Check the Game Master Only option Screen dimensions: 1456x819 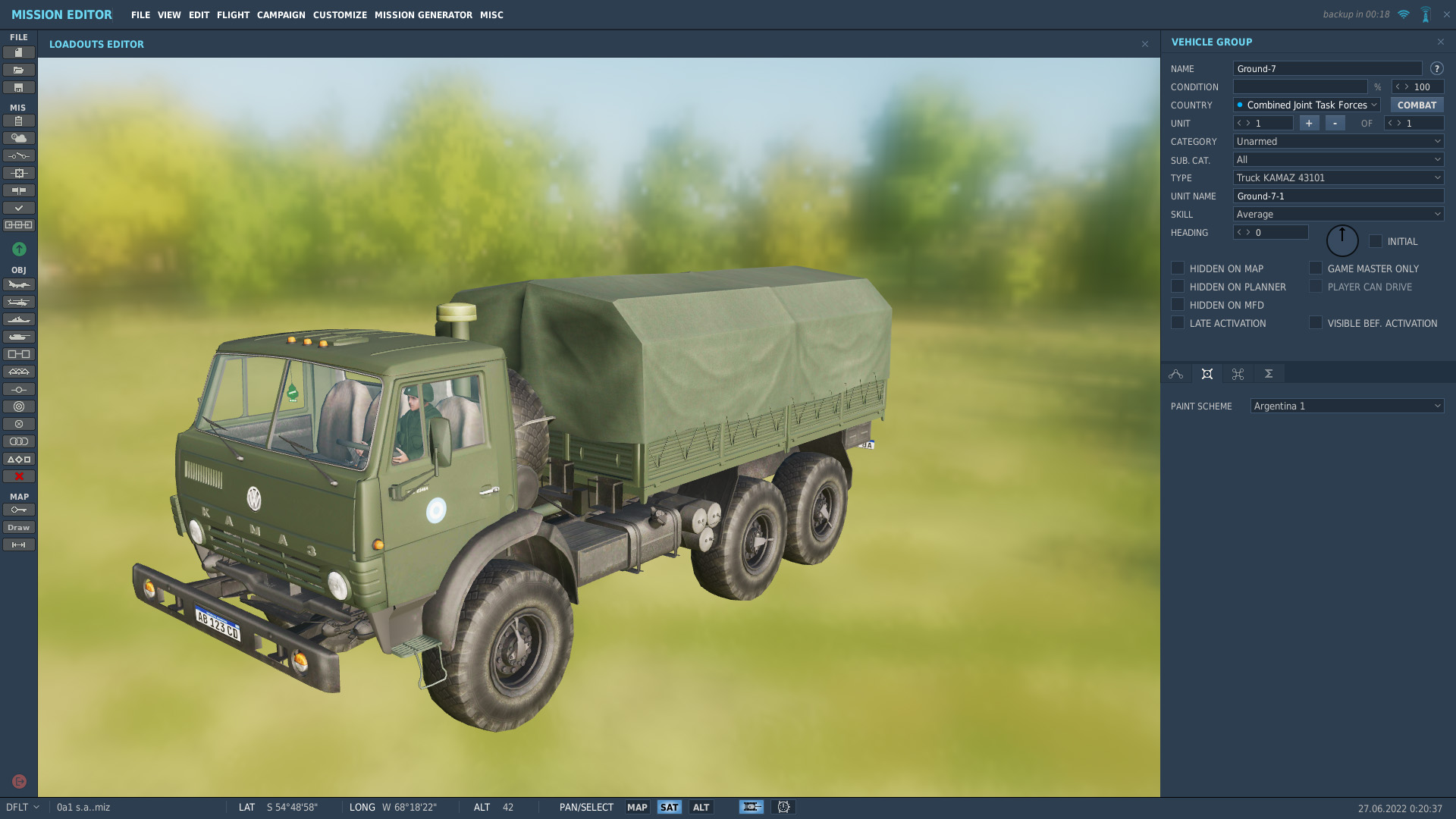point(1316,268)
